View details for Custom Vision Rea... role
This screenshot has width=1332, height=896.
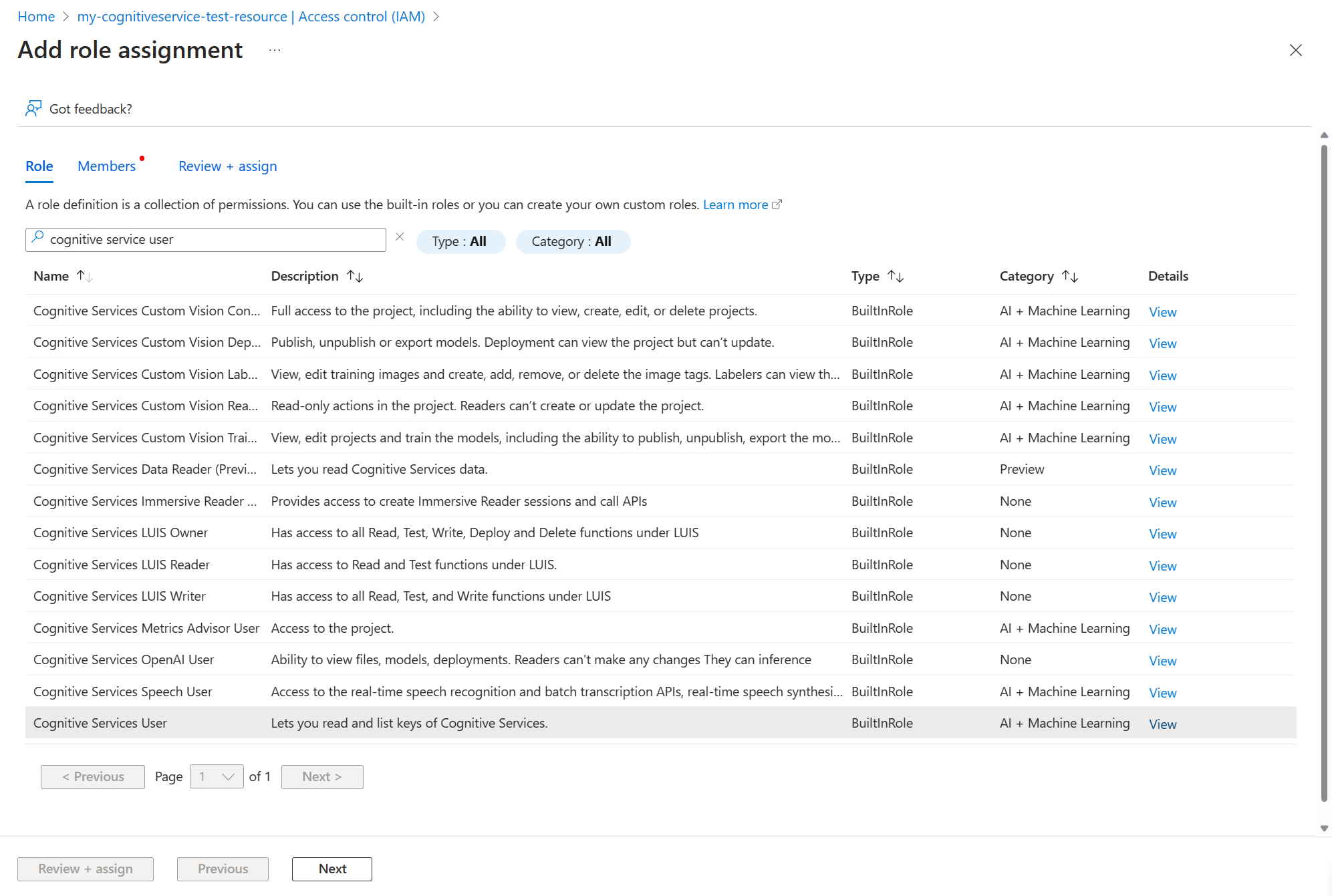(x=1162, y=407)
